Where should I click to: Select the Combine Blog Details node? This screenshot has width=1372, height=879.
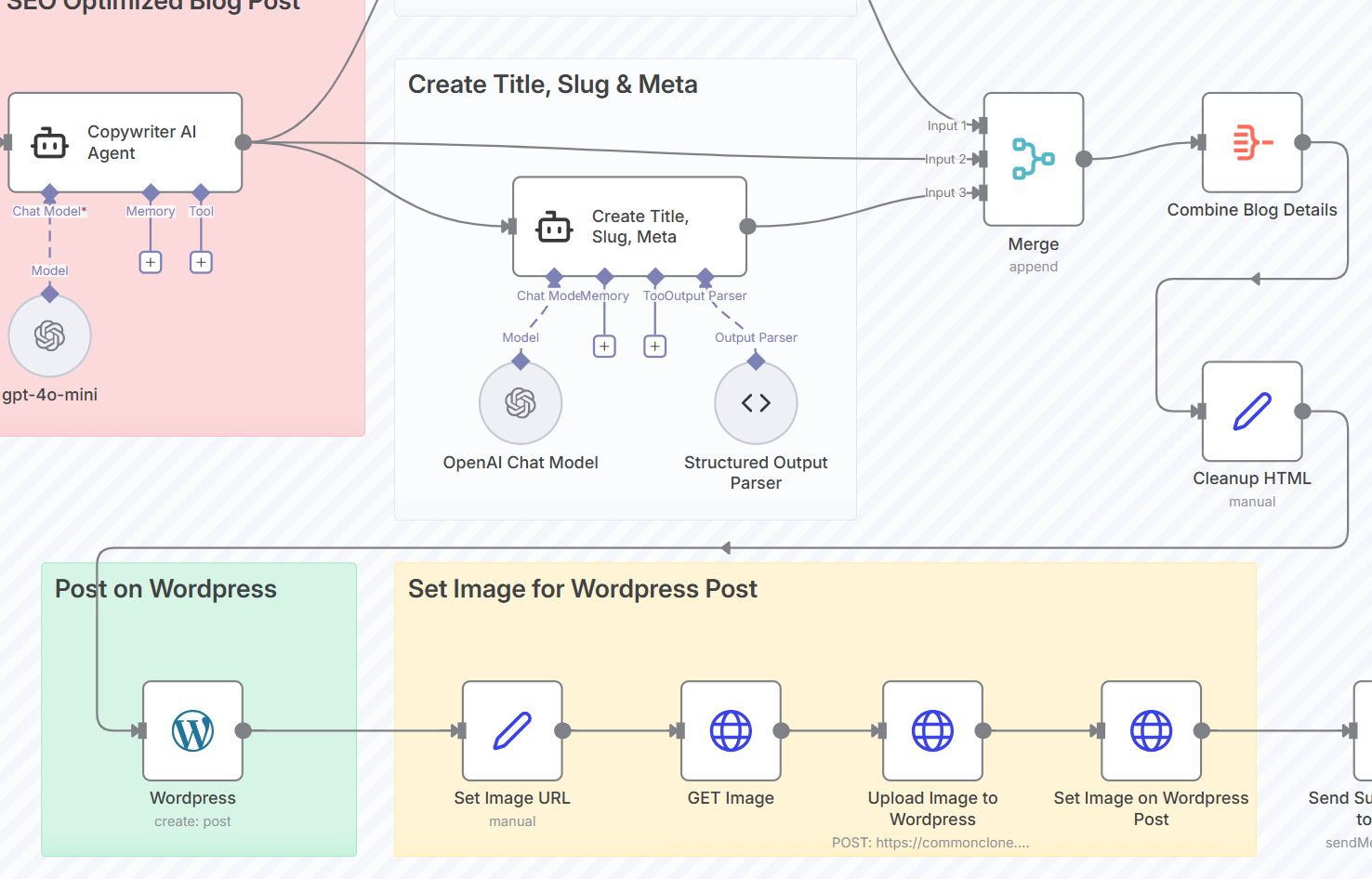1251,143
